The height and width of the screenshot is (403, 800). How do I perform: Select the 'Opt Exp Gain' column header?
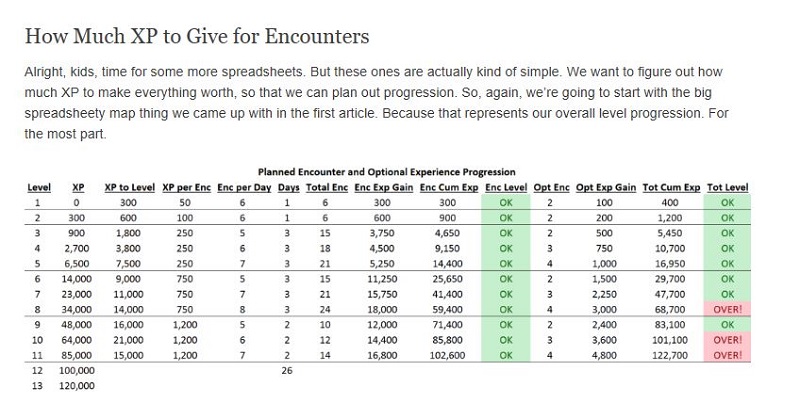606,187
